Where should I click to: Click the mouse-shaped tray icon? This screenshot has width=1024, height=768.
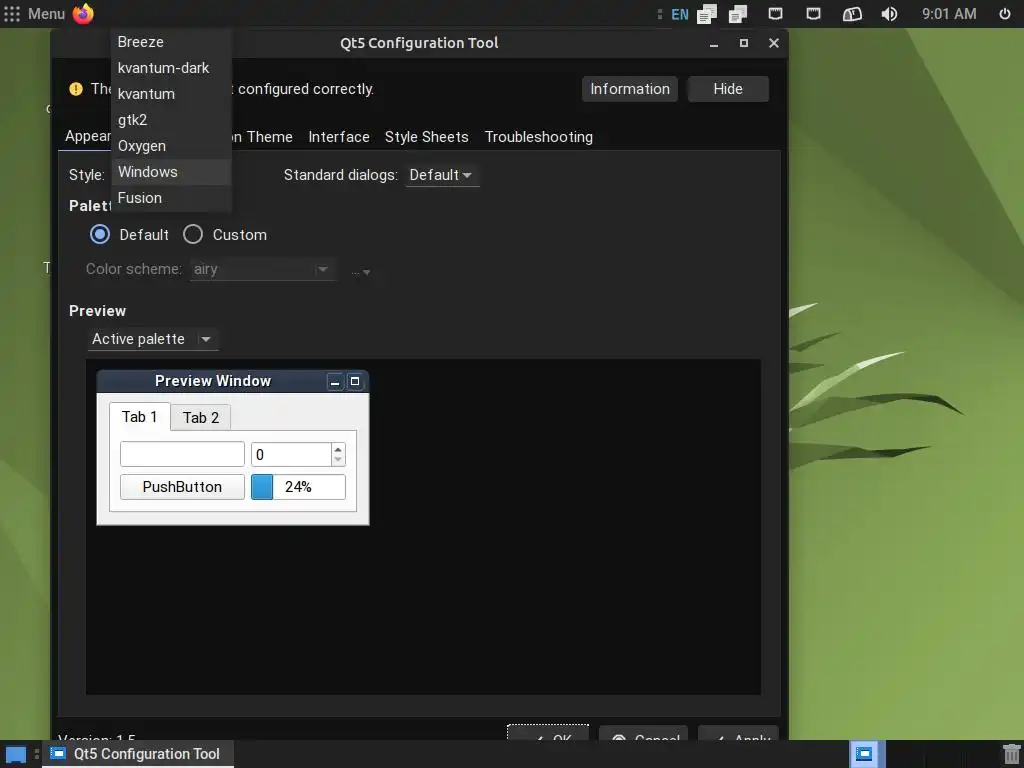[852, 14]
